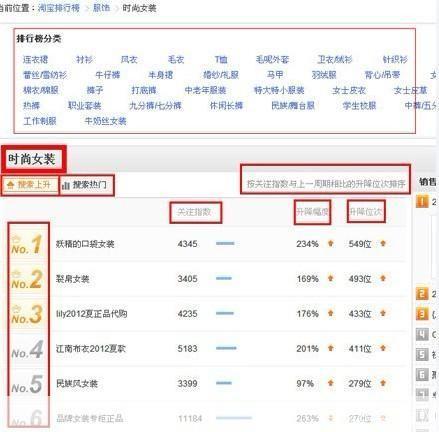Open the T恤 category

pos(221,60)
